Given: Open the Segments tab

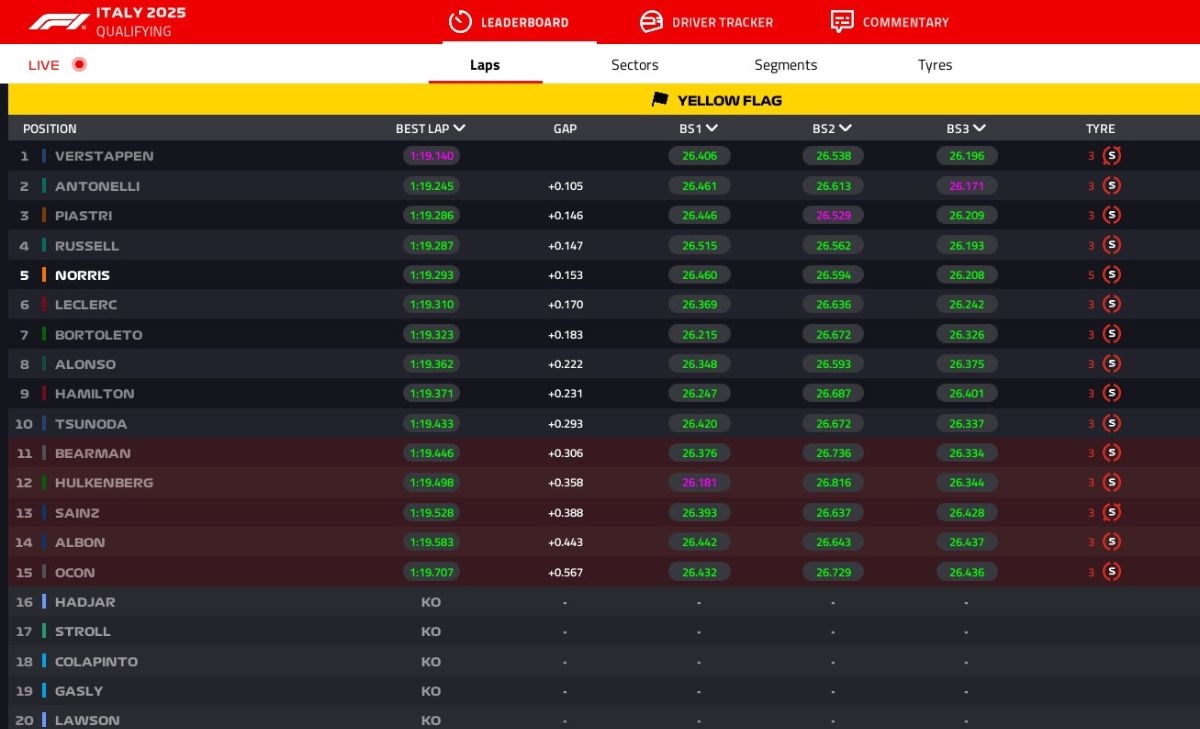Looking at the screenshot, I should [785, 65].
